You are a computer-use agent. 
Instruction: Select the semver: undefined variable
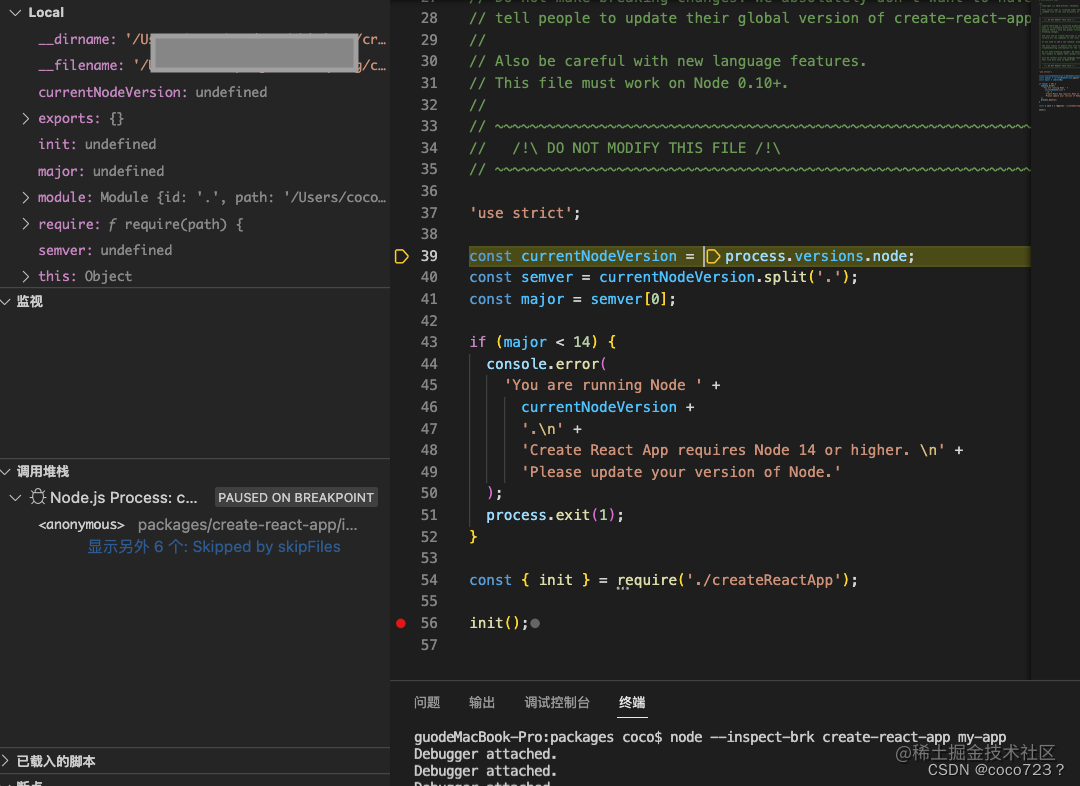point(105,250)
